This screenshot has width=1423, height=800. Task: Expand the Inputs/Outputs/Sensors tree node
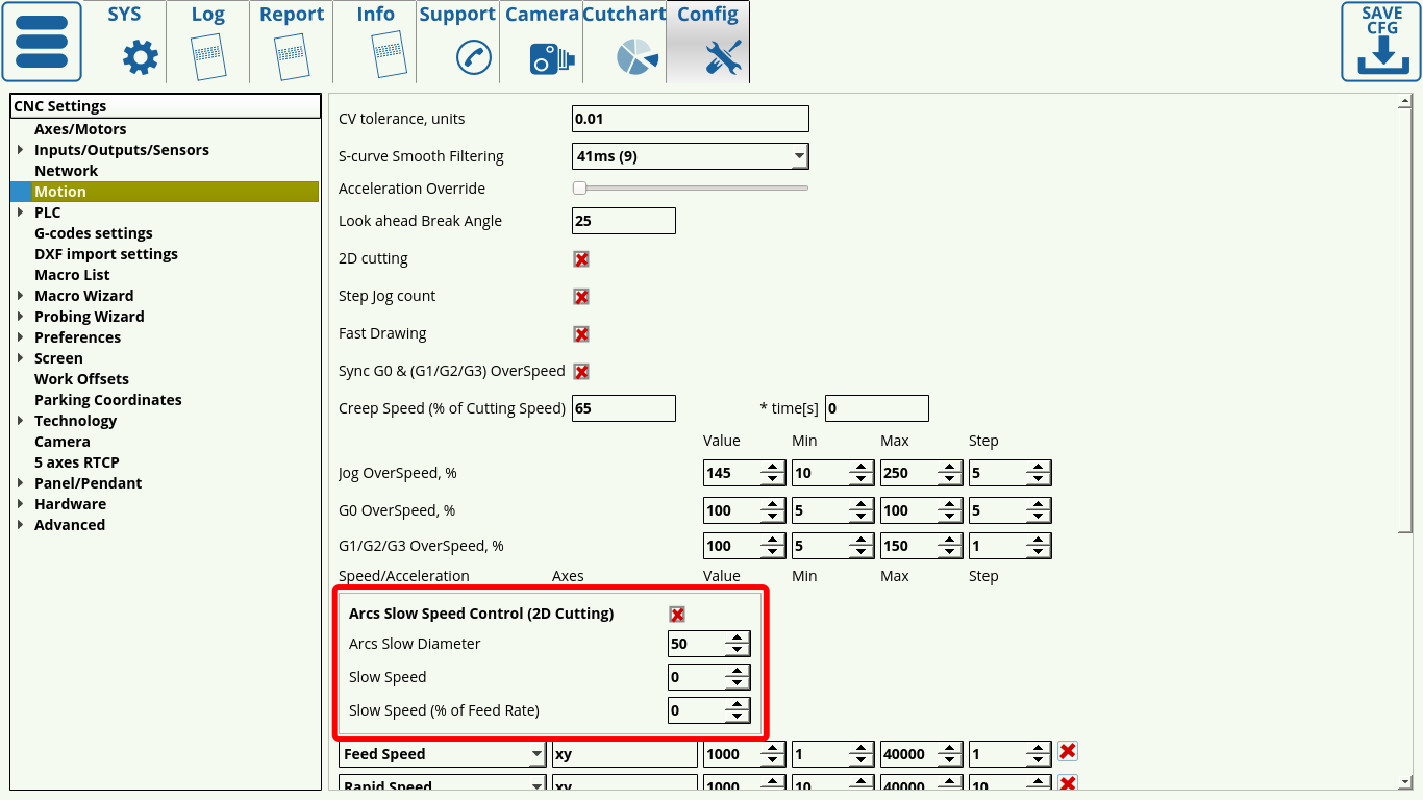(x=21, y=150)
